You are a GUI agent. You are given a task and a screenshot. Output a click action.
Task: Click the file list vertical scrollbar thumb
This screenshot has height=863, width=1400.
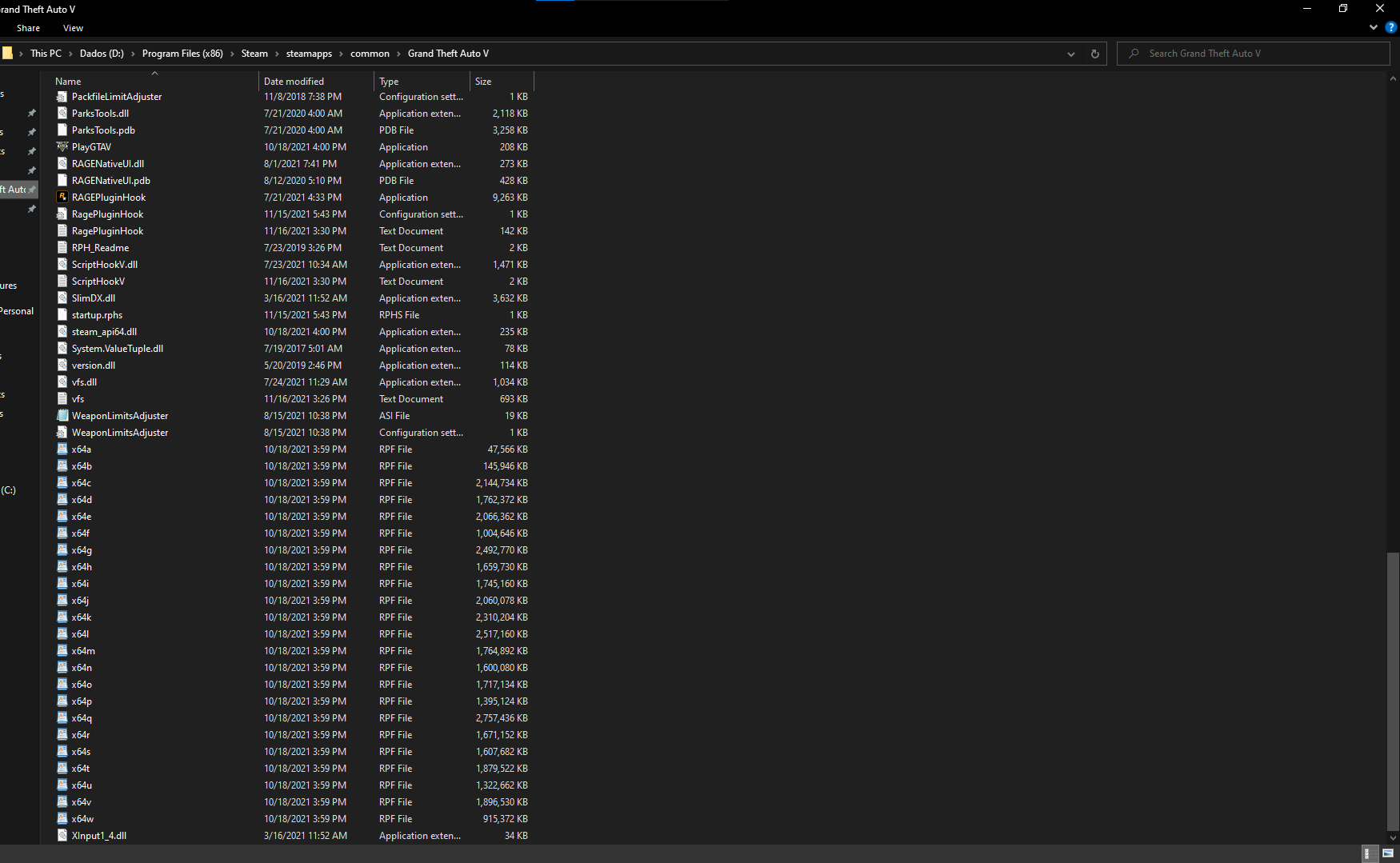click(1393, 692)
